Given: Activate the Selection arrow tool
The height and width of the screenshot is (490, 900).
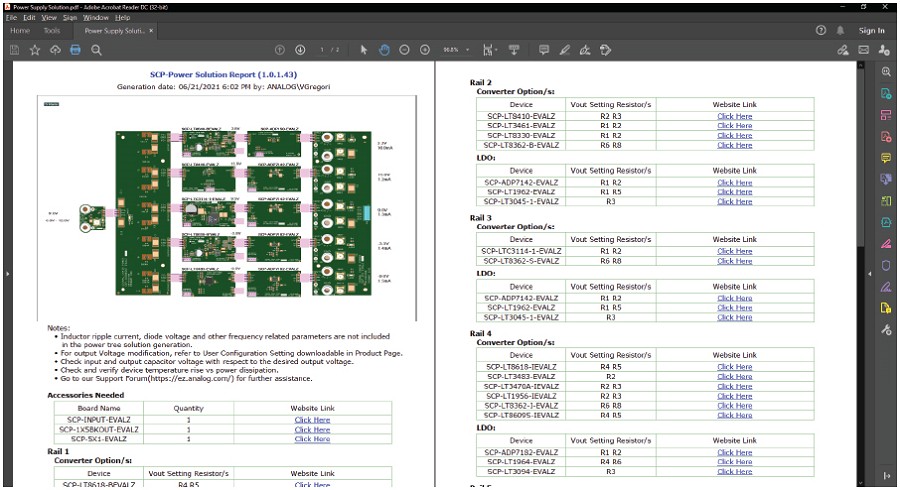Looking at the screenshot, I should (363, 50).
